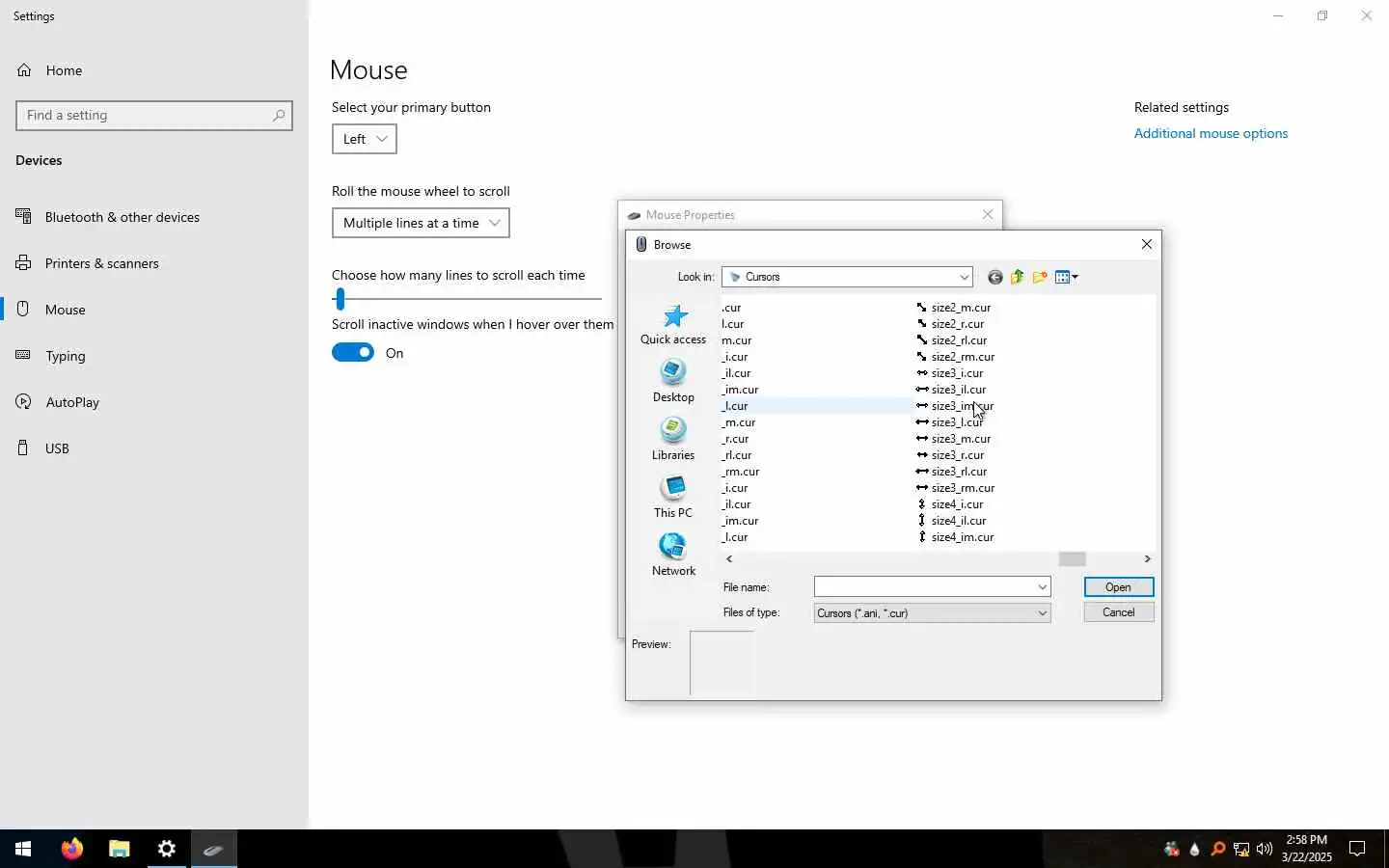1389x868 pixels.
Task: Open Quick access in the Browse dialog
Action: [x=673, y=325]
